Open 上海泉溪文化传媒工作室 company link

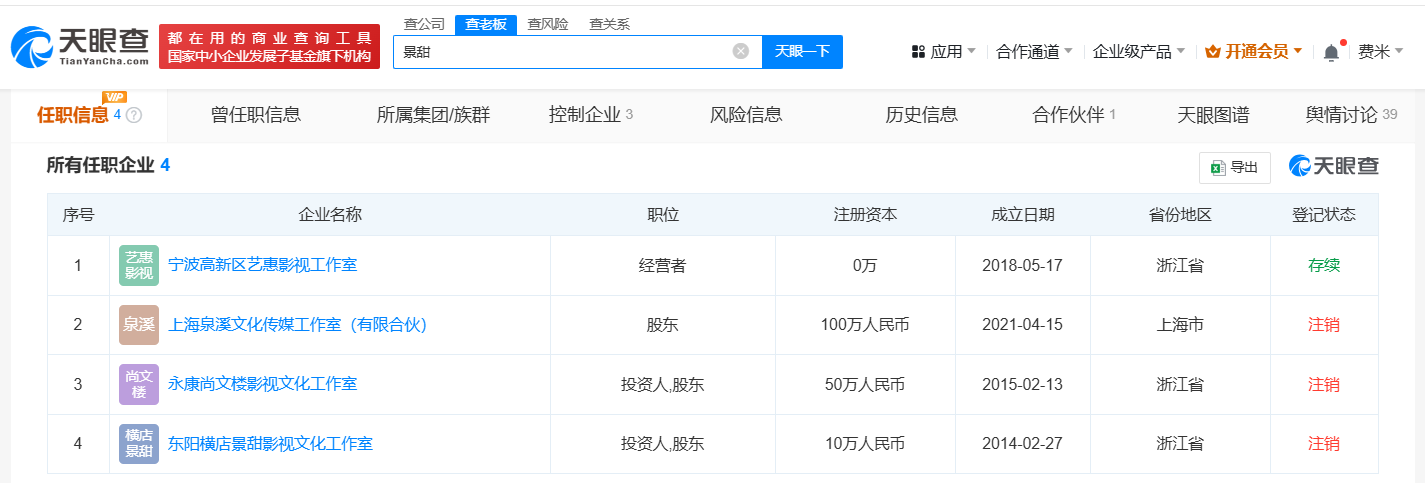coord(298,325)
